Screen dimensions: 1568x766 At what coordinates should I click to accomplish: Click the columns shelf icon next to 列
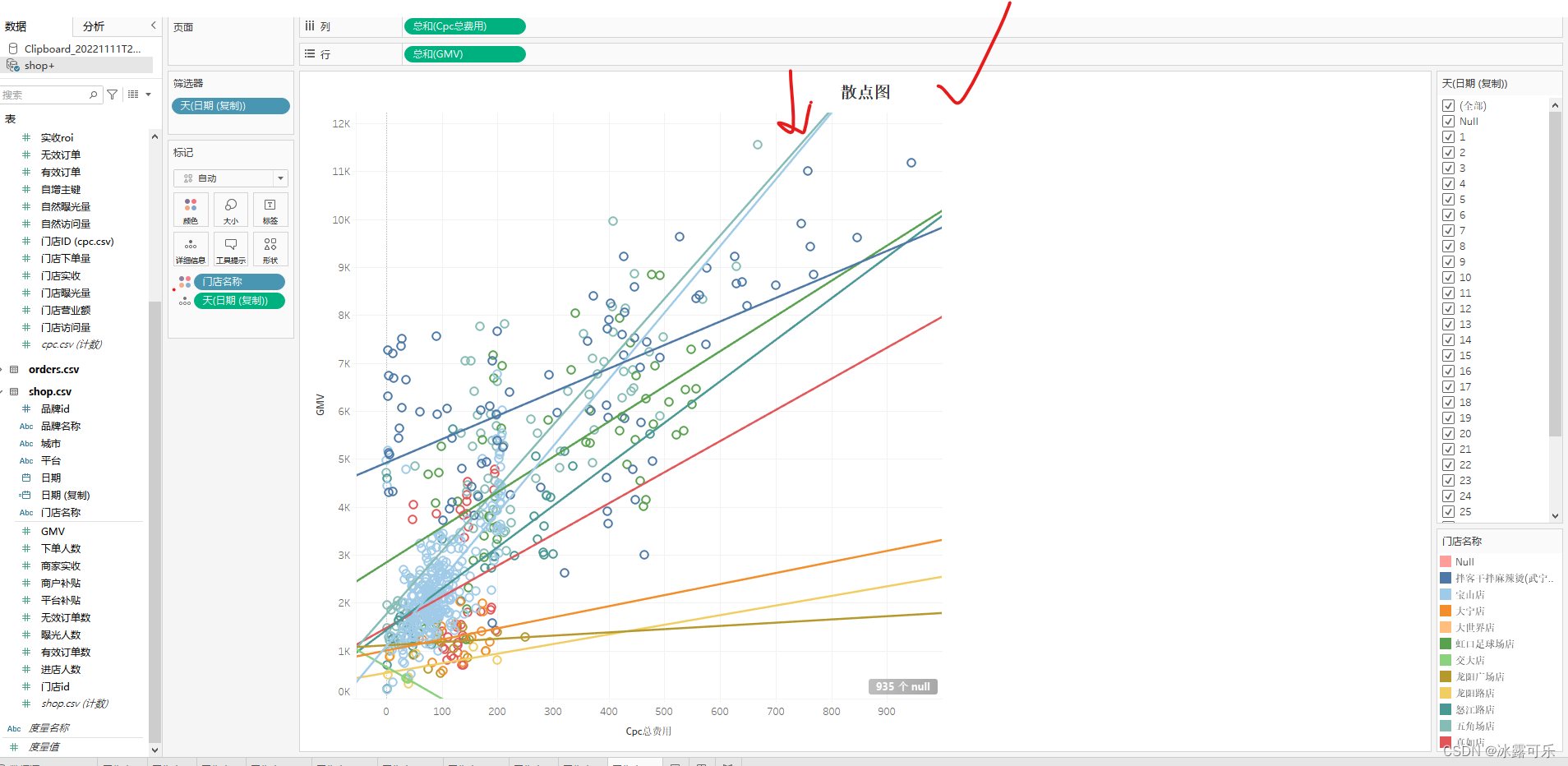pyautogui.click(x=310, y=26)
